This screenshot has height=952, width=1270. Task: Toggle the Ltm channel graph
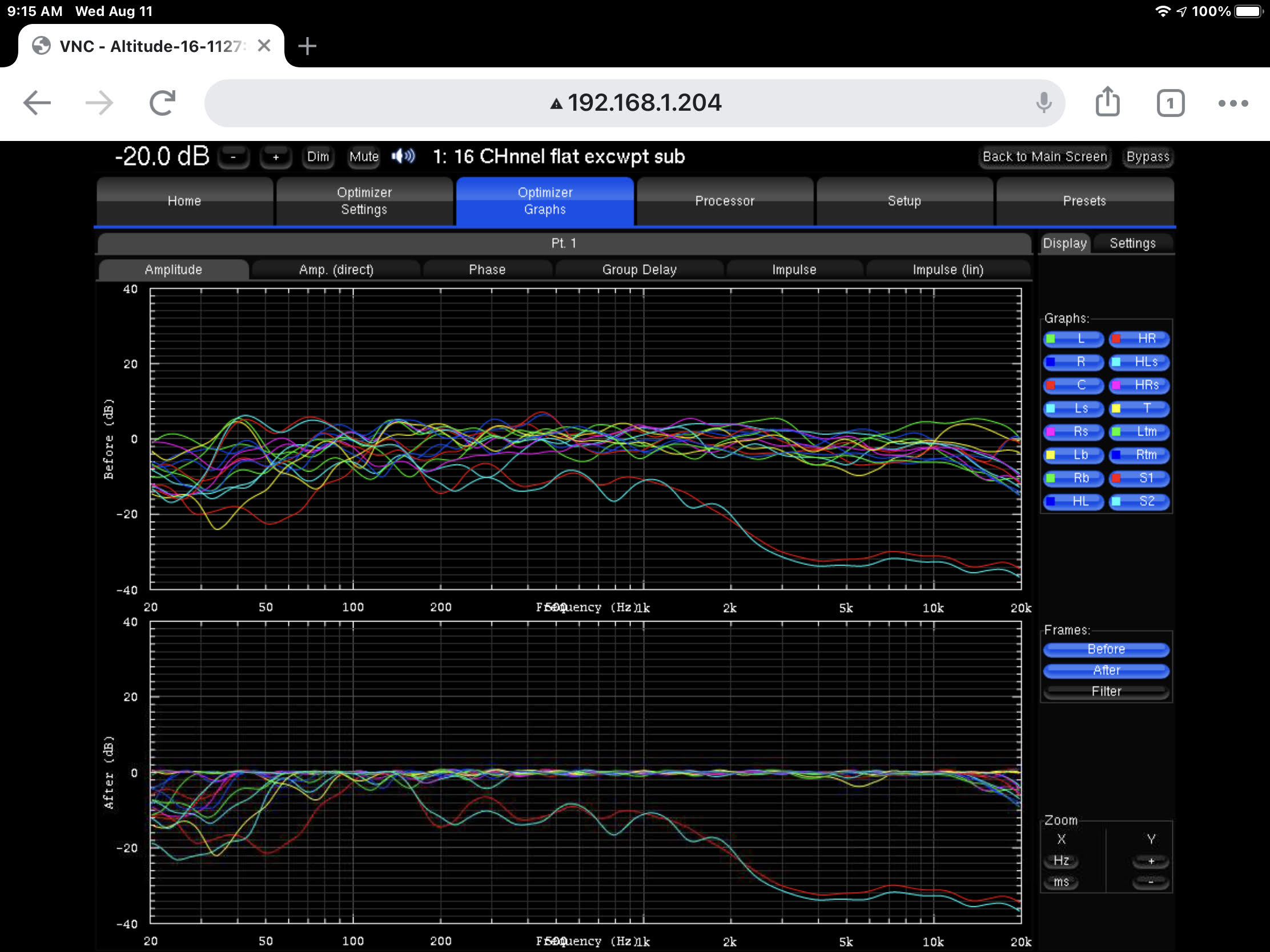click(1139, 431)
